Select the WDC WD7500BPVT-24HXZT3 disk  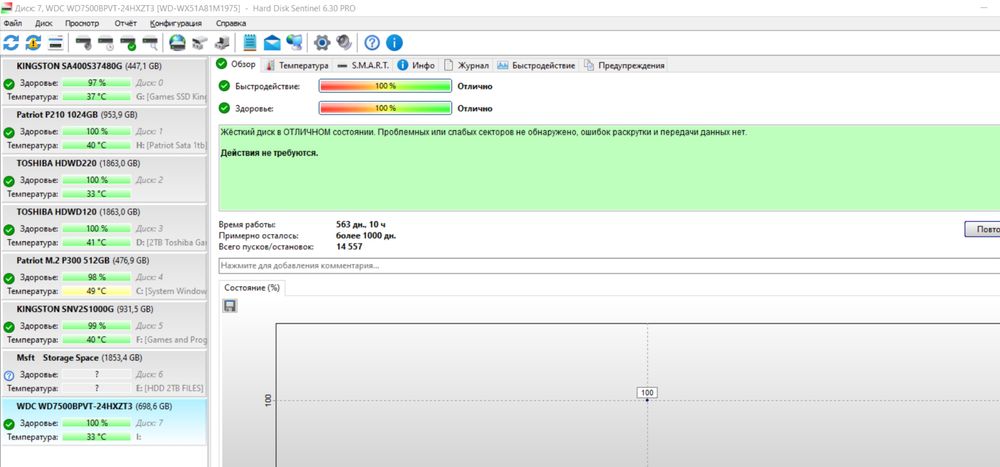click(x=105, y=422)
